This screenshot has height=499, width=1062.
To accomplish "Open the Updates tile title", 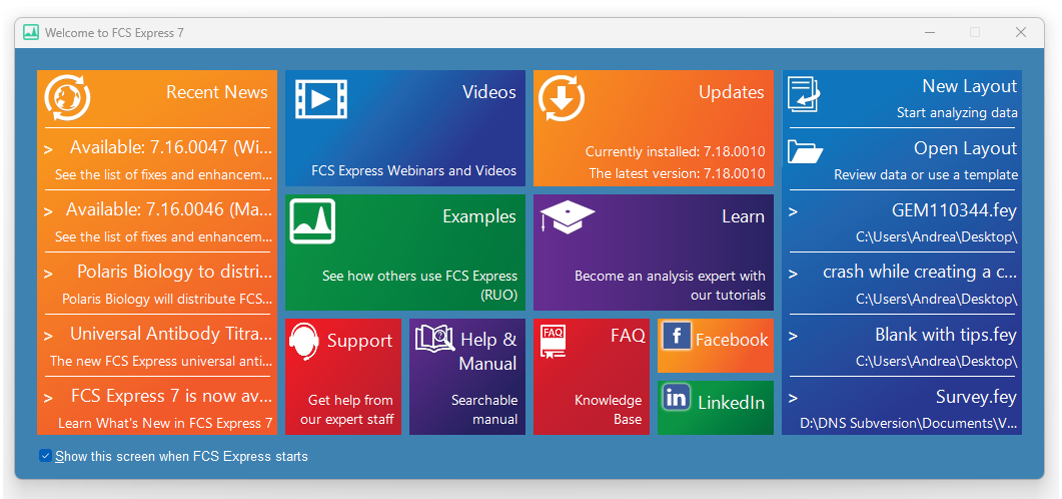I will (731, 92).
